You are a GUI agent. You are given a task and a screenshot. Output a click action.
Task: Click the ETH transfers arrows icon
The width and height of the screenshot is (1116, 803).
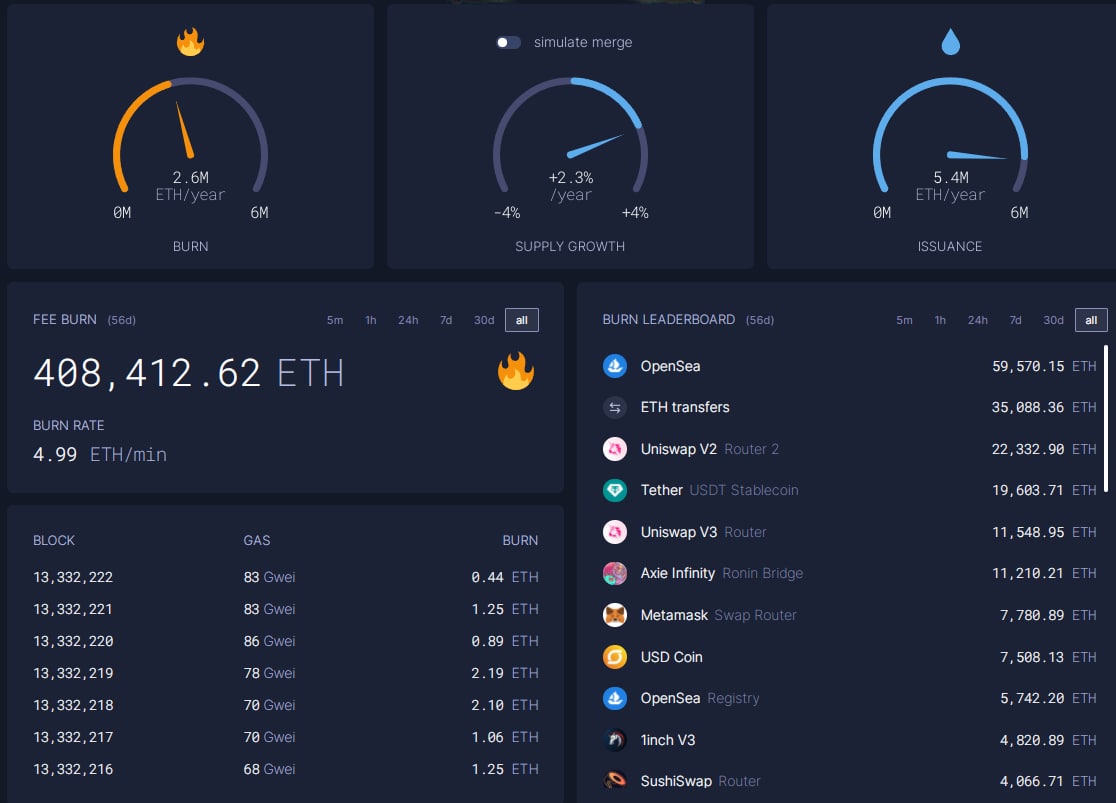(615, 407)
